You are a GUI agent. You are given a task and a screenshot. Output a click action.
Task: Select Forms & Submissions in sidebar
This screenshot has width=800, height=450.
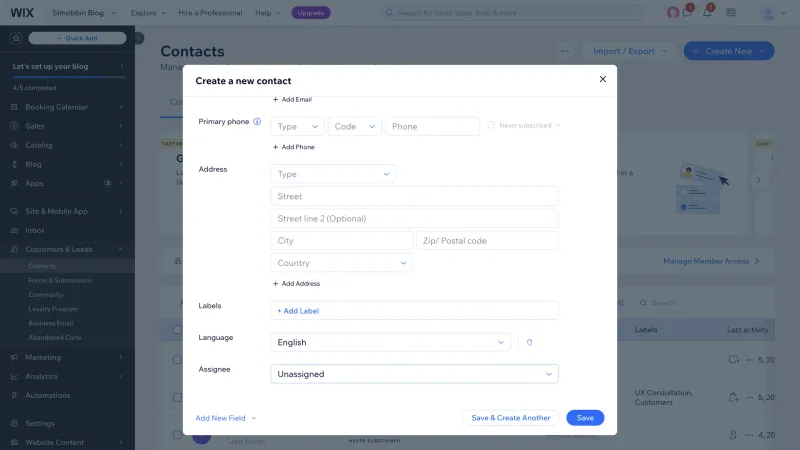coord(60,280)
